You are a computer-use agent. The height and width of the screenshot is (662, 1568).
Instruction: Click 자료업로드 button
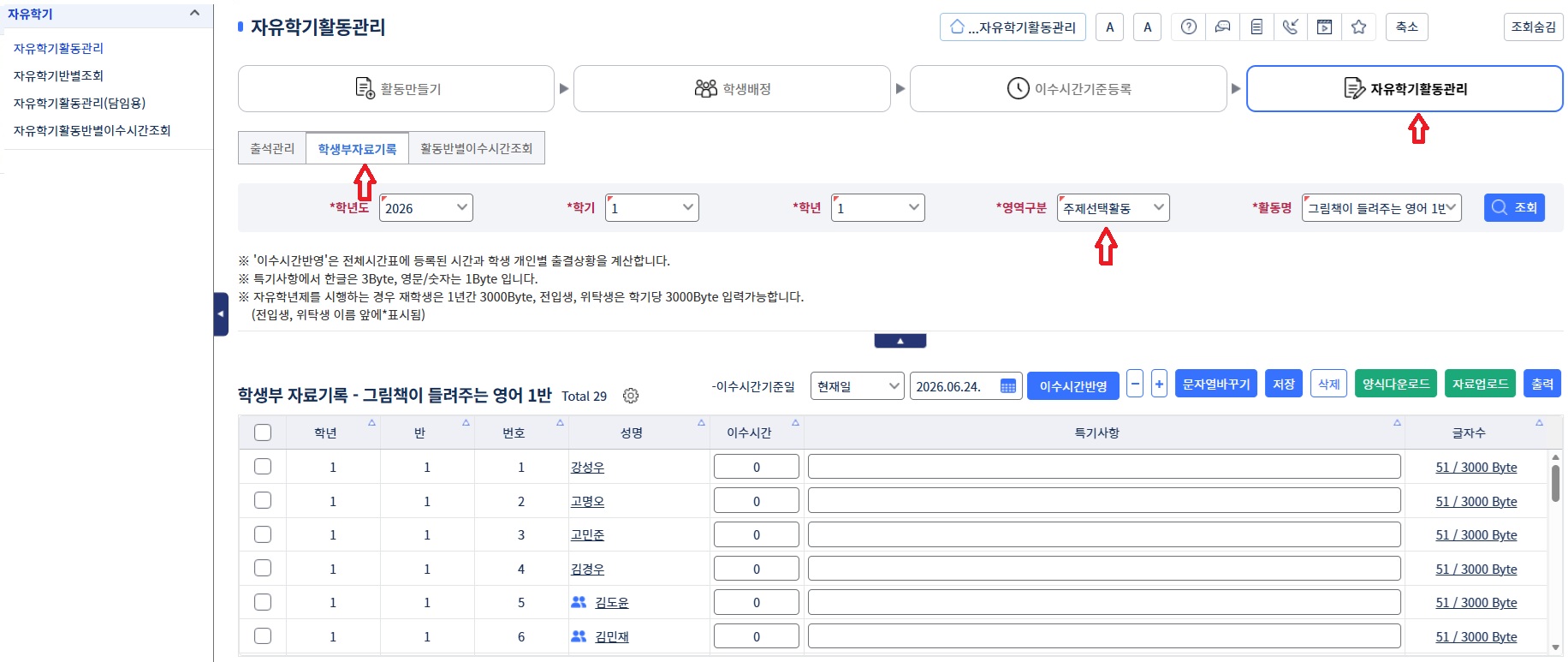click(1480, 384)
